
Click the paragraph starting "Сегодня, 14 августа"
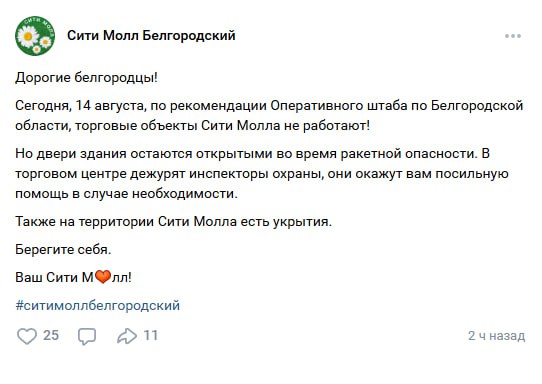click(x=269, y=115)
